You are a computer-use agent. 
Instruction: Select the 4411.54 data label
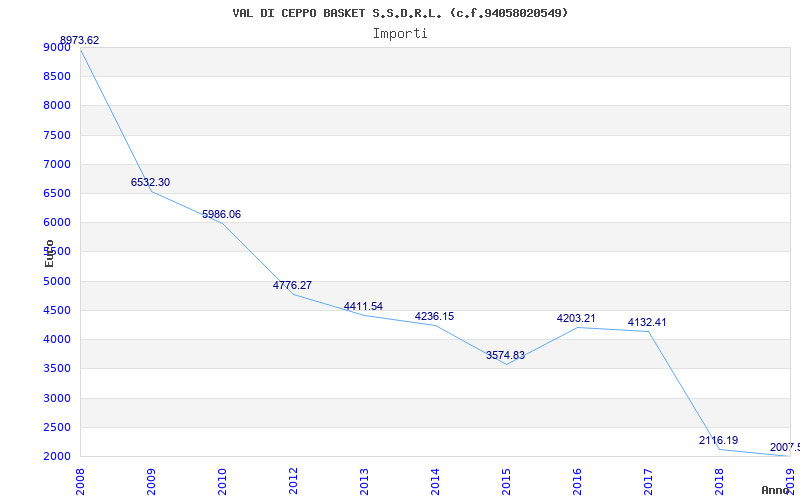coord(363,306)
